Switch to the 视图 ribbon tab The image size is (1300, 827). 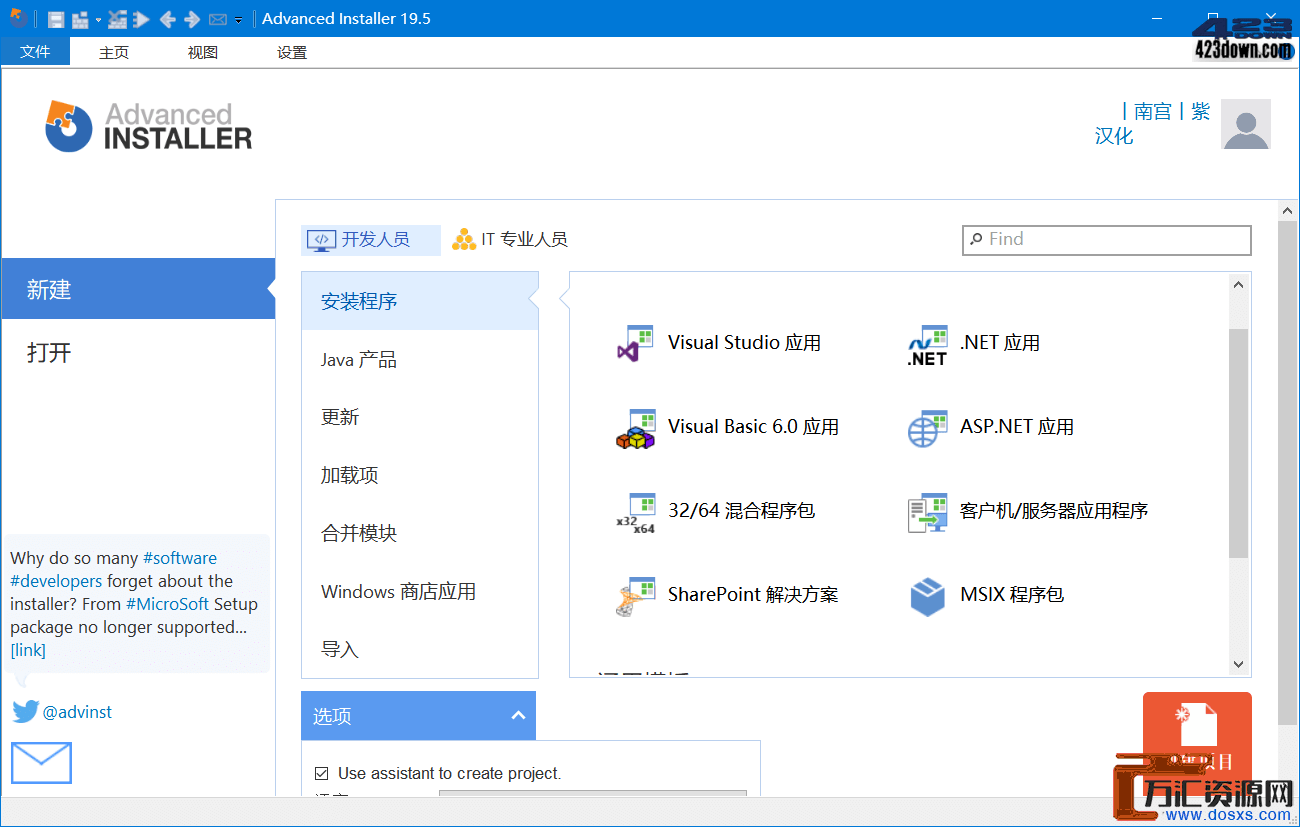[203, 53]
